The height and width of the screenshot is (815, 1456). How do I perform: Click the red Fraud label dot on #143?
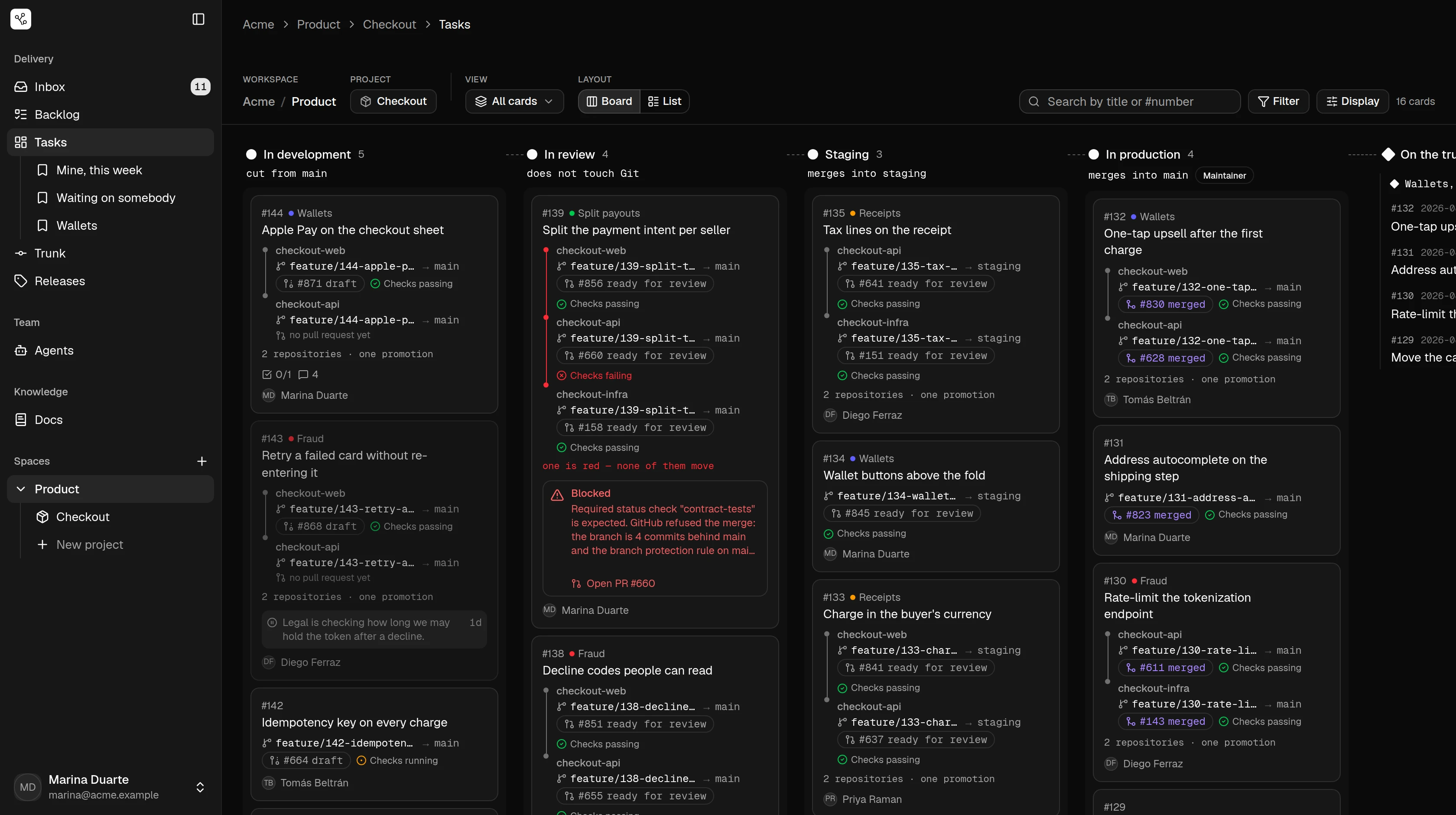291,439
